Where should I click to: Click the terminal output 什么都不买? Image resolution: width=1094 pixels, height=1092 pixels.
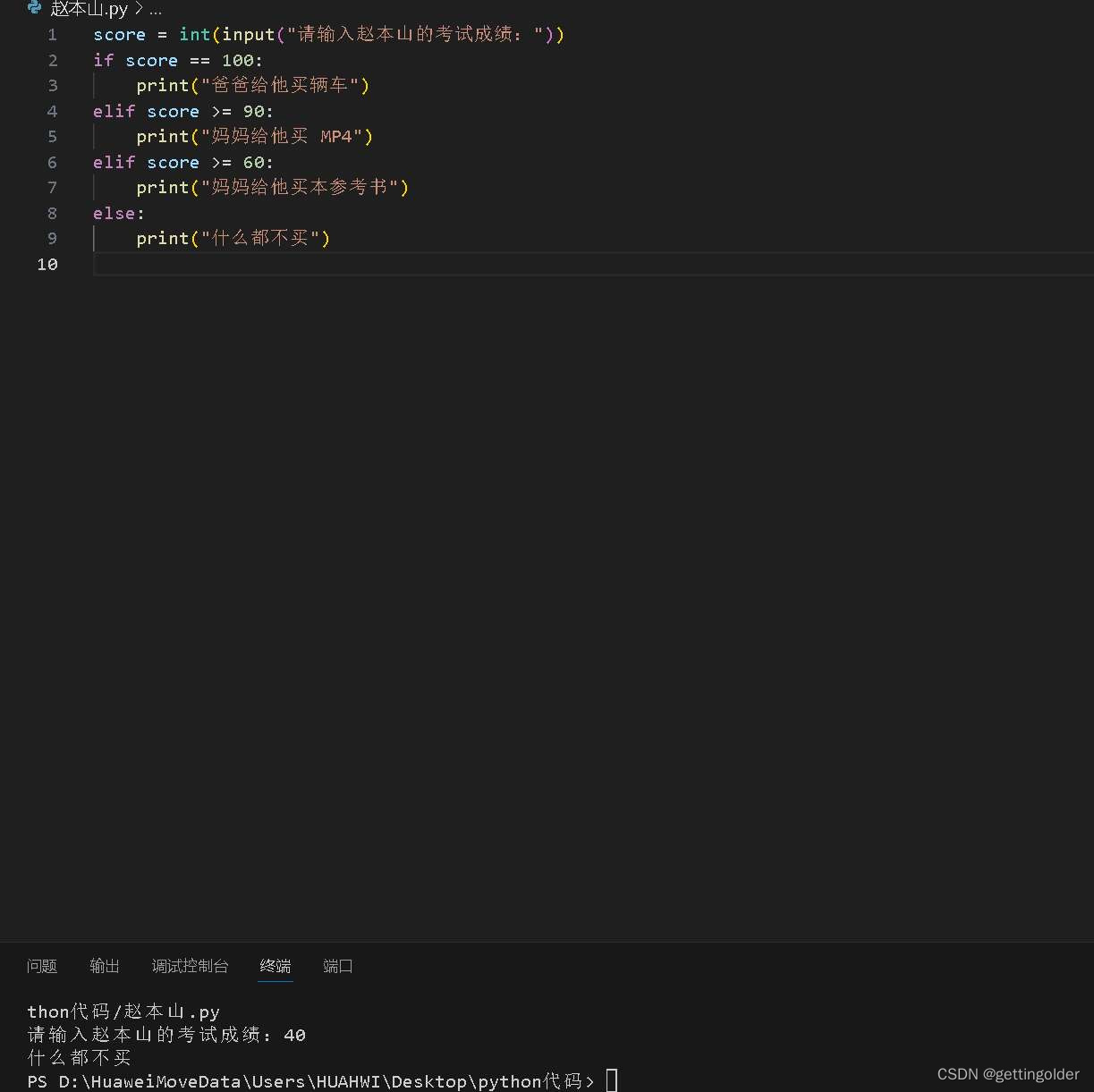click(x=78, y=1057)
